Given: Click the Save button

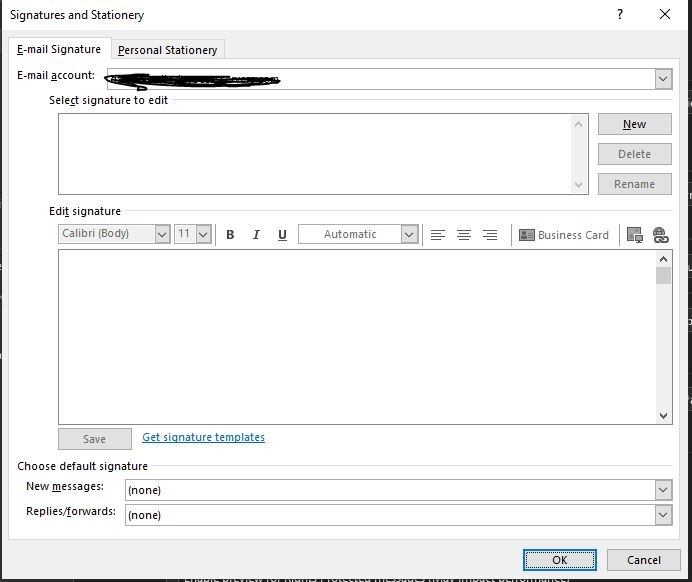Looking at the screenshot, I should 94,439.
